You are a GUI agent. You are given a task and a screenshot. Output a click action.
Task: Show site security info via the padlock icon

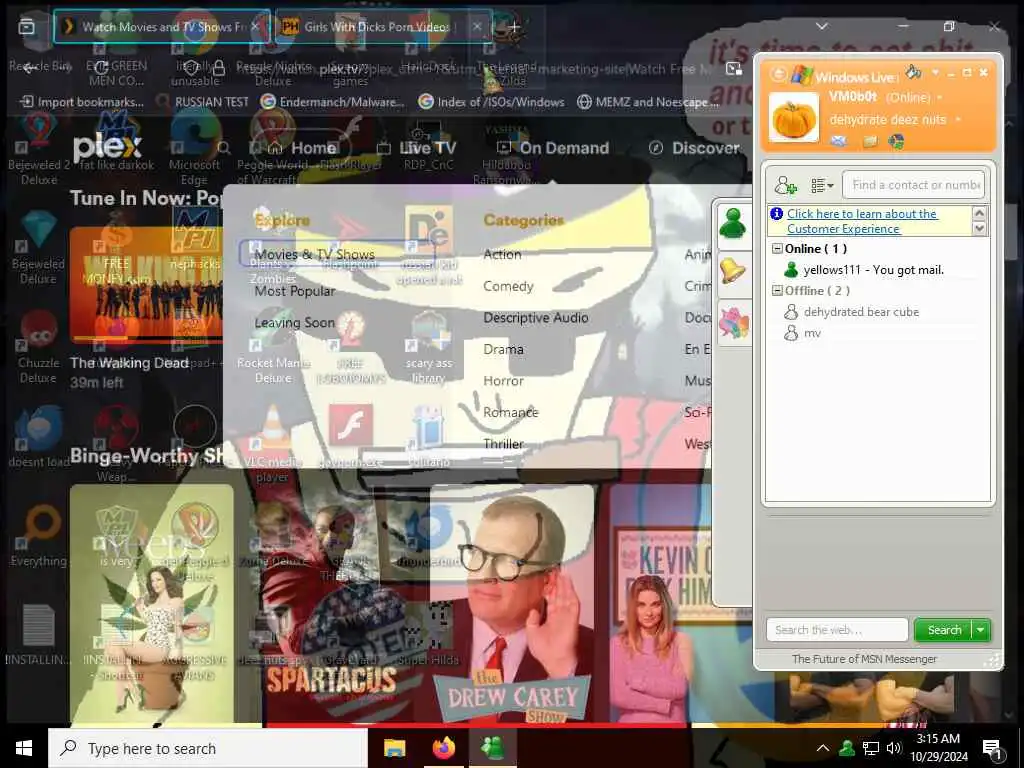coord(219,67)
